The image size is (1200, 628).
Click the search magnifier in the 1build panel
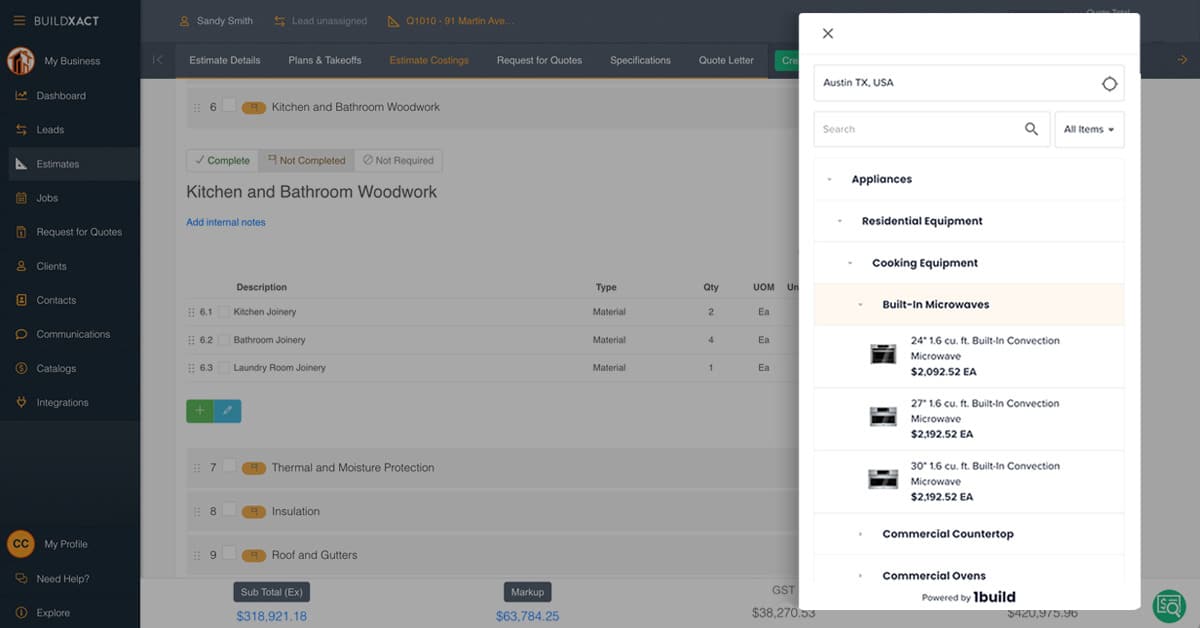click(x=1031, y=129)
